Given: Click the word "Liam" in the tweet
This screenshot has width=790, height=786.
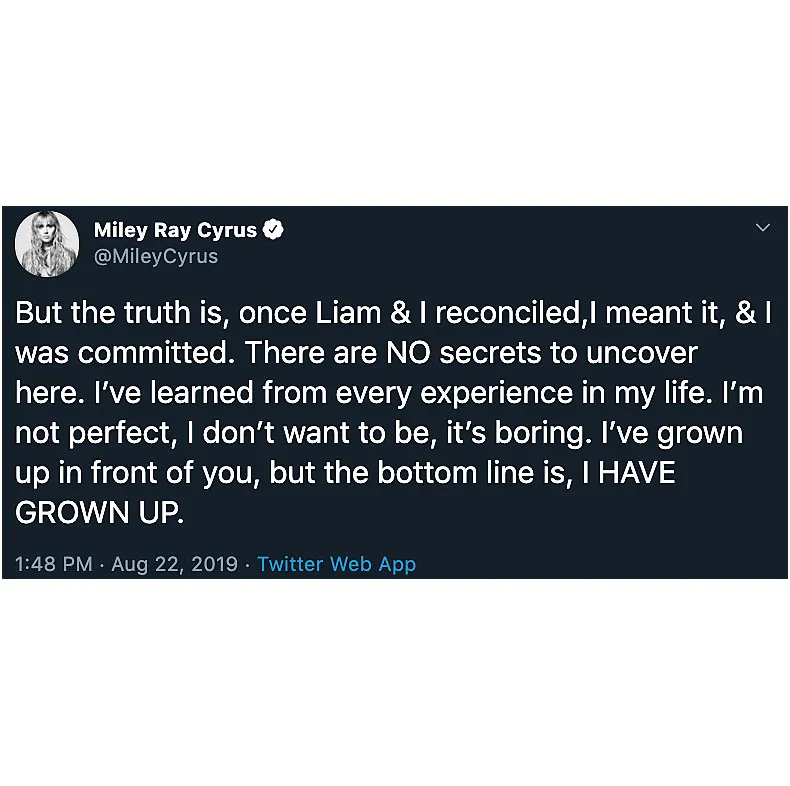Looking at the screenshot, I should (x=345, y=313).
